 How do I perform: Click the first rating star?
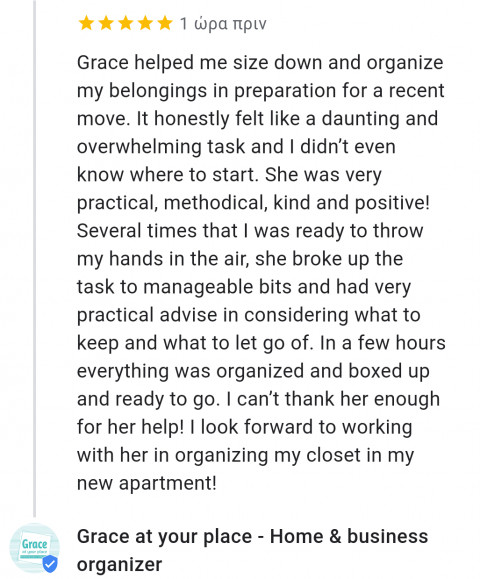86,23
